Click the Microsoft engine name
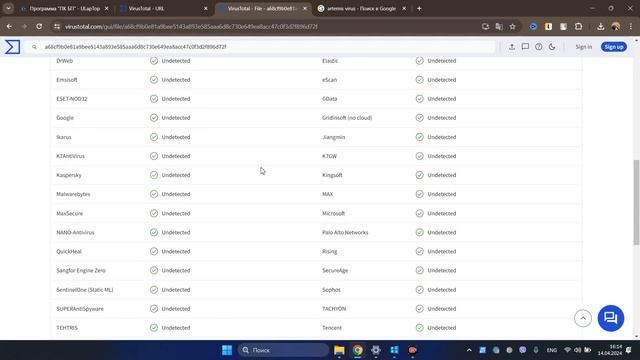The width and height of the screenshot is (640, 360). pyautogui.click(x=333, y=213)
